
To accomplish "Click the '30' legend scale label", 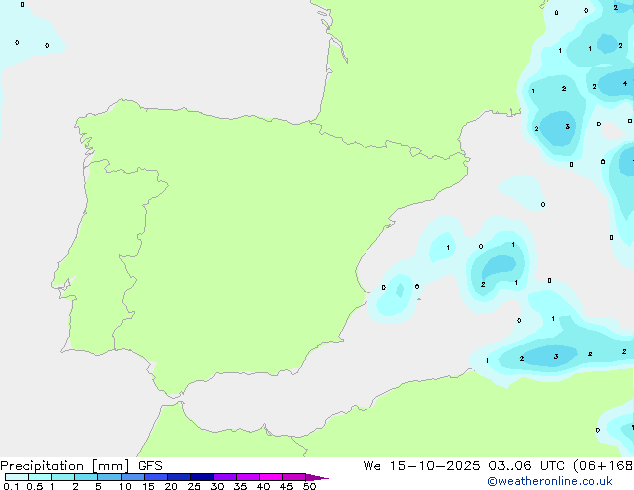I will point(217,486).
